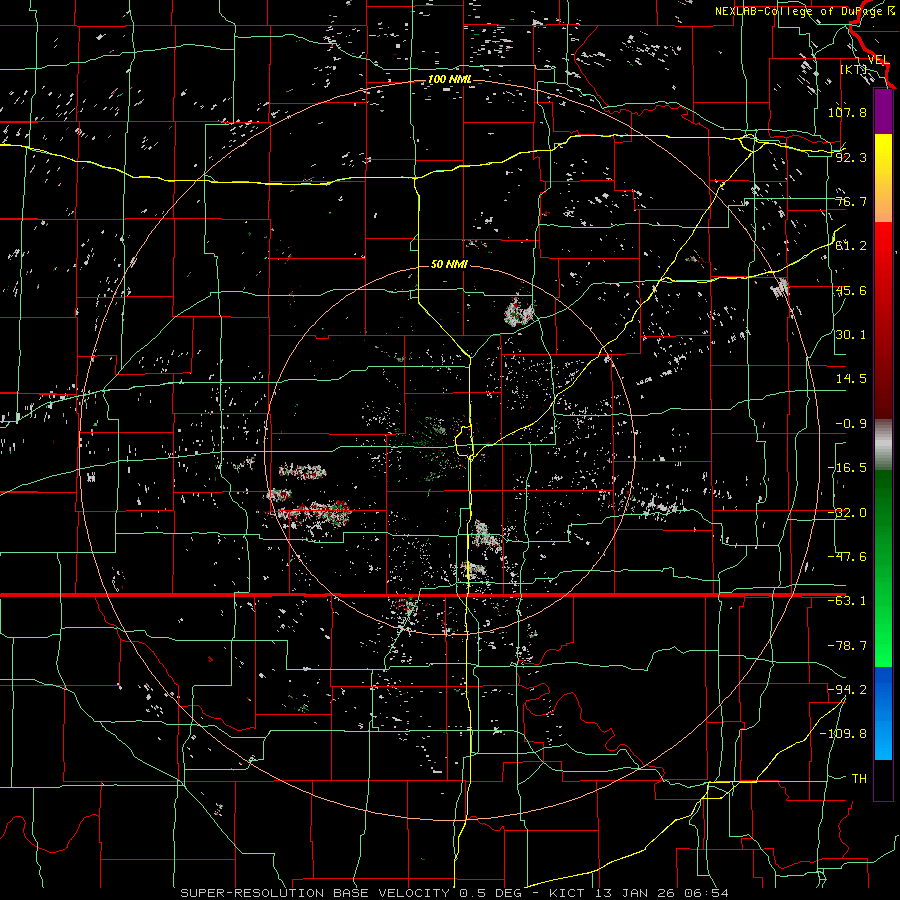Select the 30.1 velocity scale label
This screenshot has height=900, width=900.
[851, 335]
